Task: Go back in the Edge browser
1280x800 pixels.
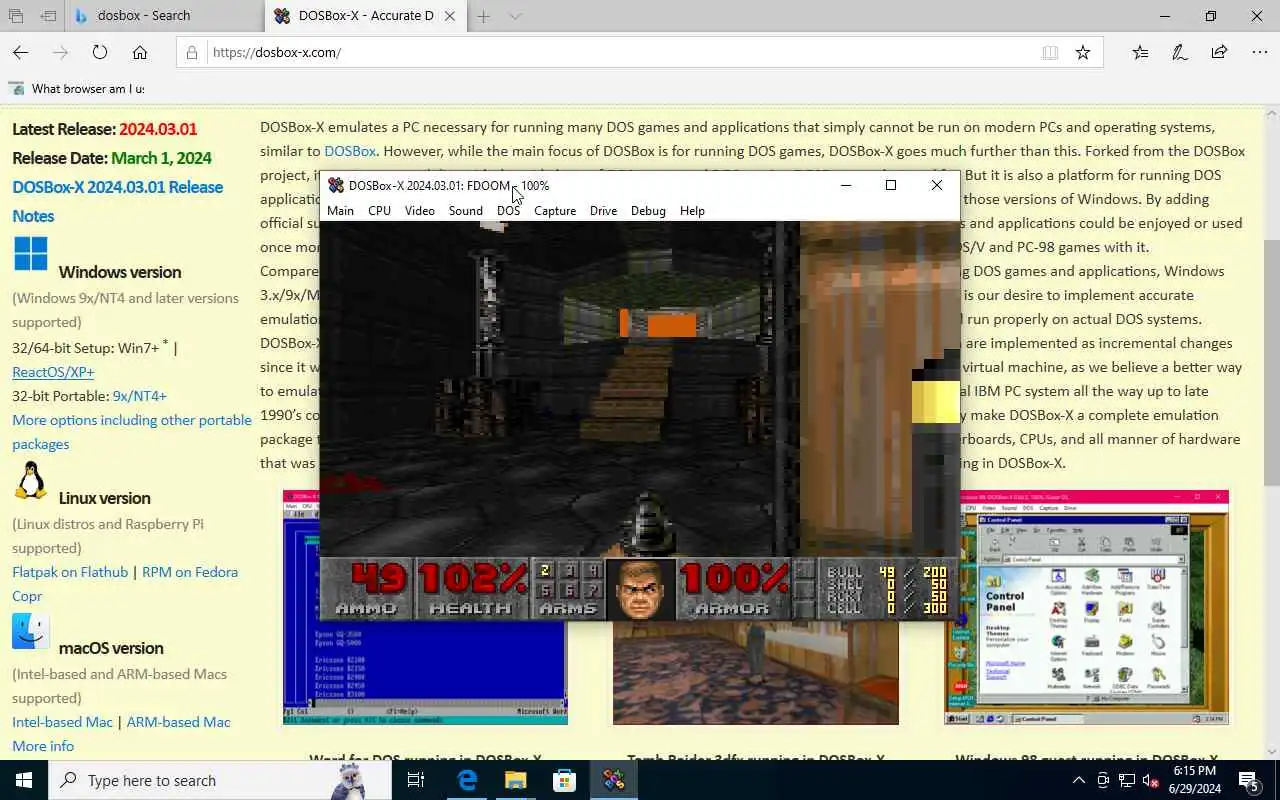Action: click(x=21, y=52)
